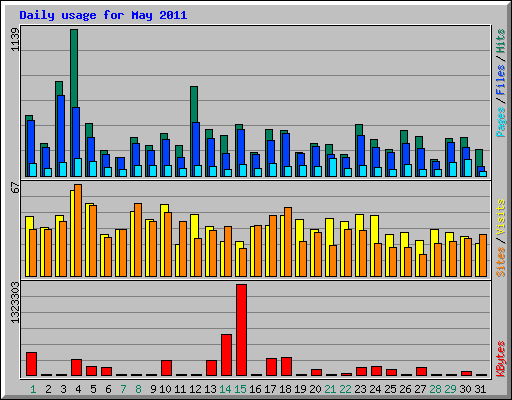Click day label 6 on the x-axis

pyautogui.click(x=108, y=389)
